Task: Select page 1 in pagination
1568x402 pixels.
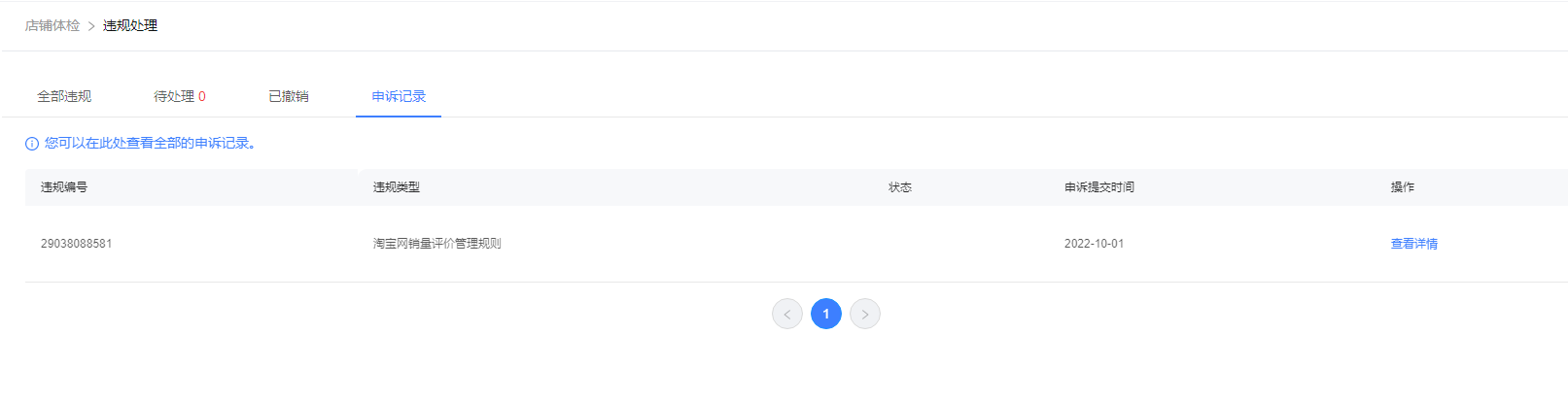Action: (x=826, y=314)
